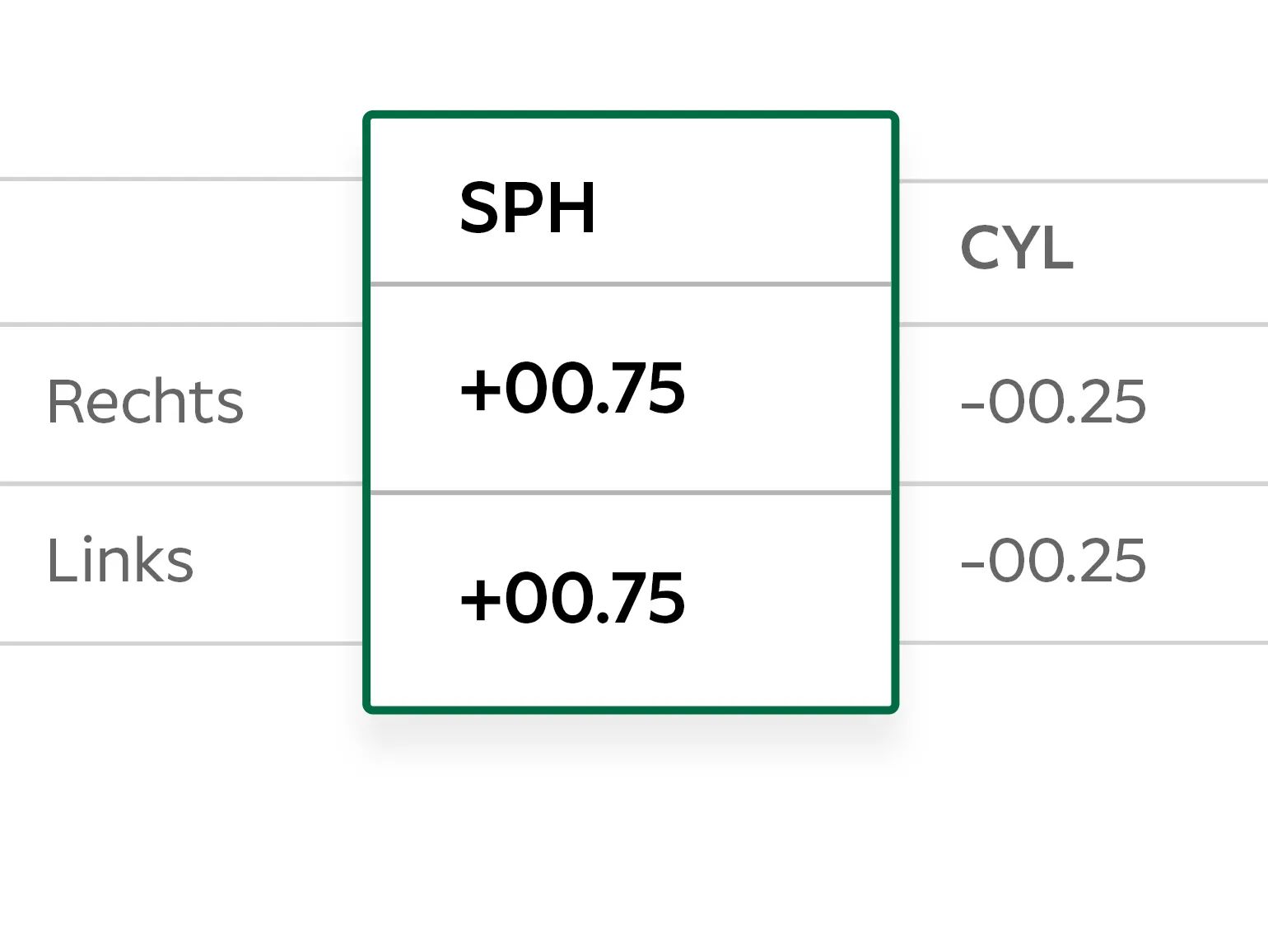The width and height of the screenshot is (1268, 952).
Task: Select the Links SPH value +00.75
Action: 572,599
